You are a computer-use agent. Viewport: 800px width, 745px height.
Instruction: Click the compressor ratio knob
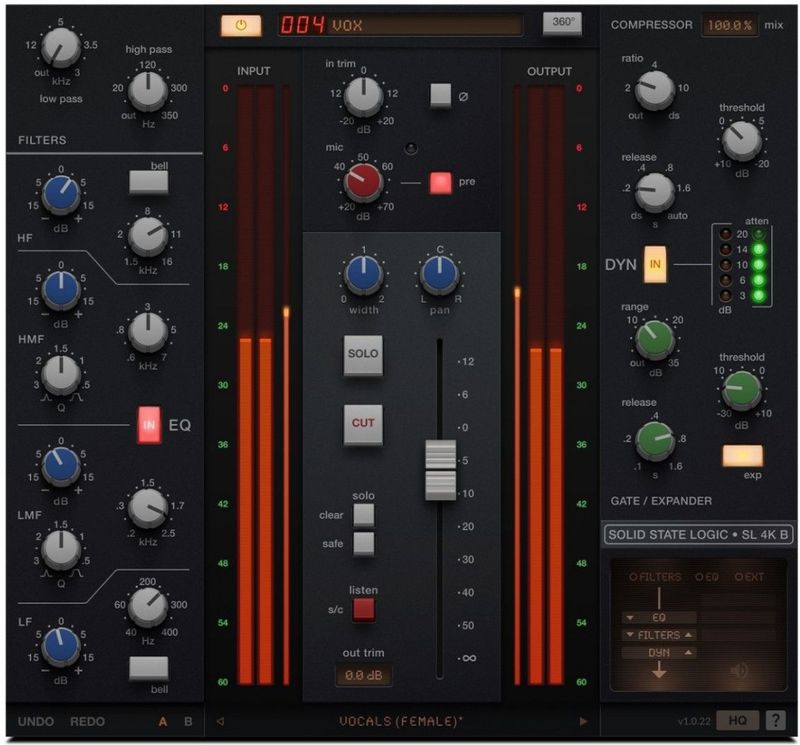pos(655,90)
